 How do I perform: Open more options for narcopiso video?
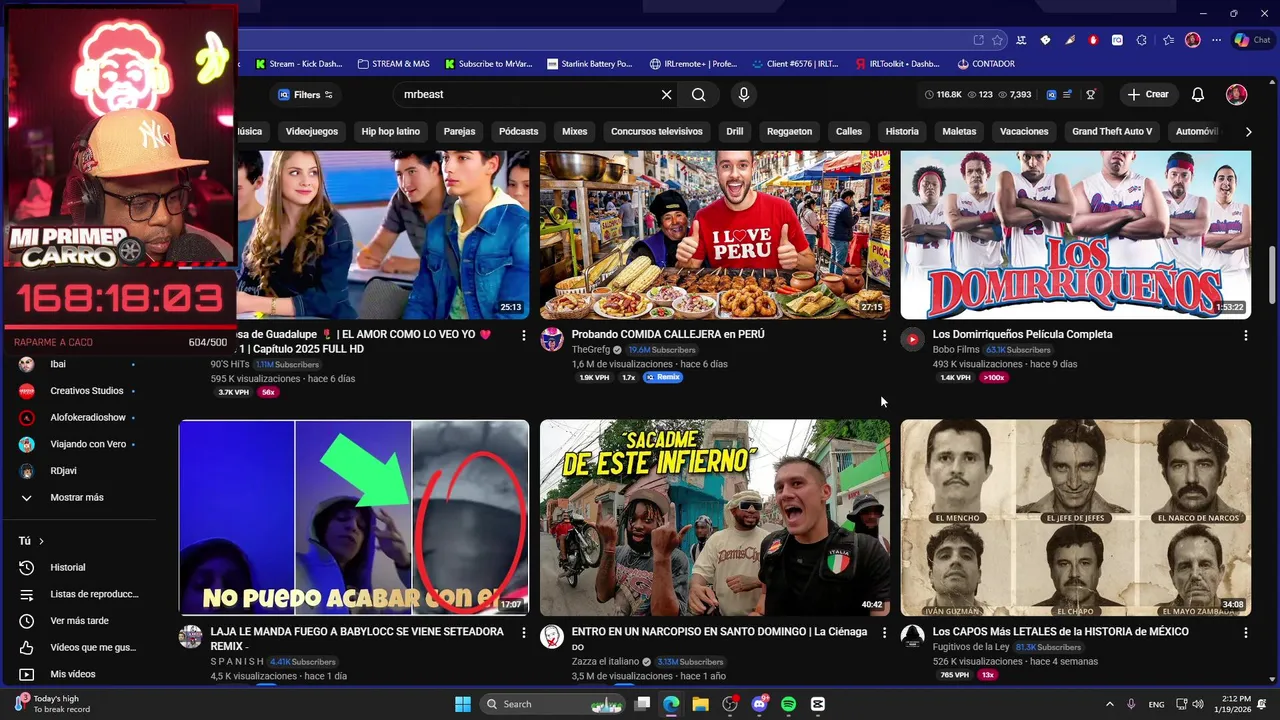tap(884, 633)
